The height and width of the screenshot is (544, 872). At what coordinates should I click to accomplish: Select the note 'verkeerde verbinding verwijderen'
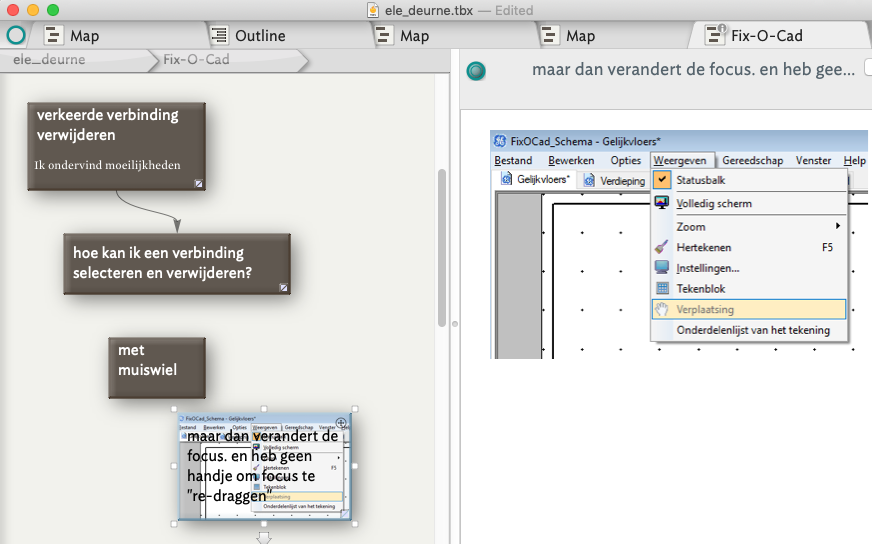click(x=116, y=146)
